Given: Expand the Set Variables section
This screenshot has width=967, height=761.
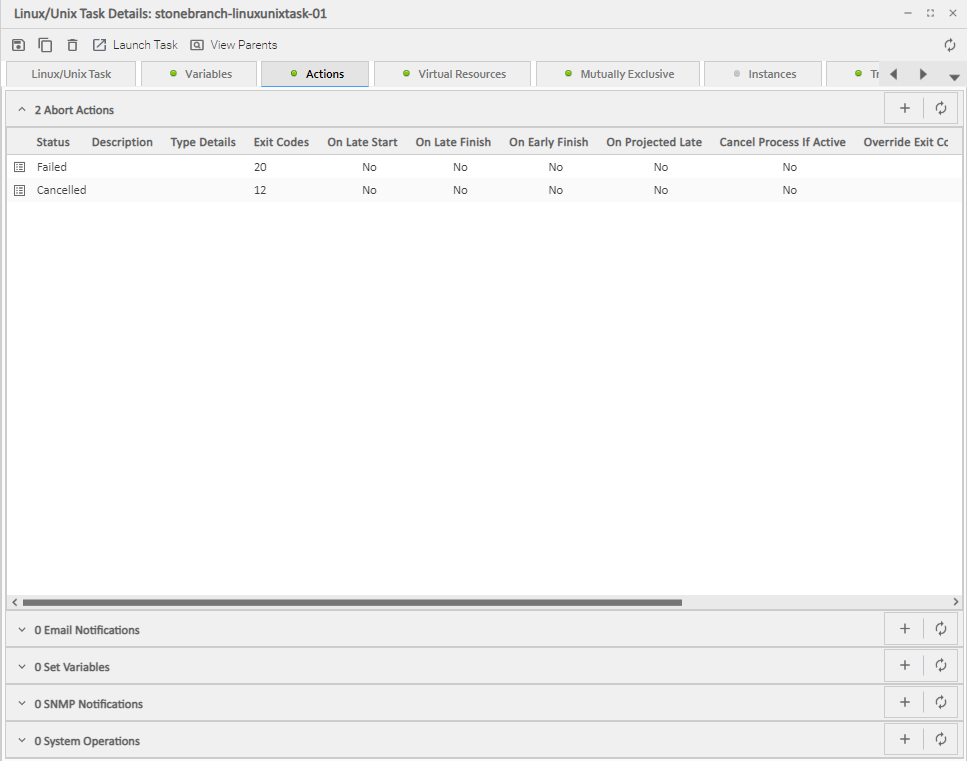Looking at the screenshot, I should pyautogui.click(x=22, y=667).
